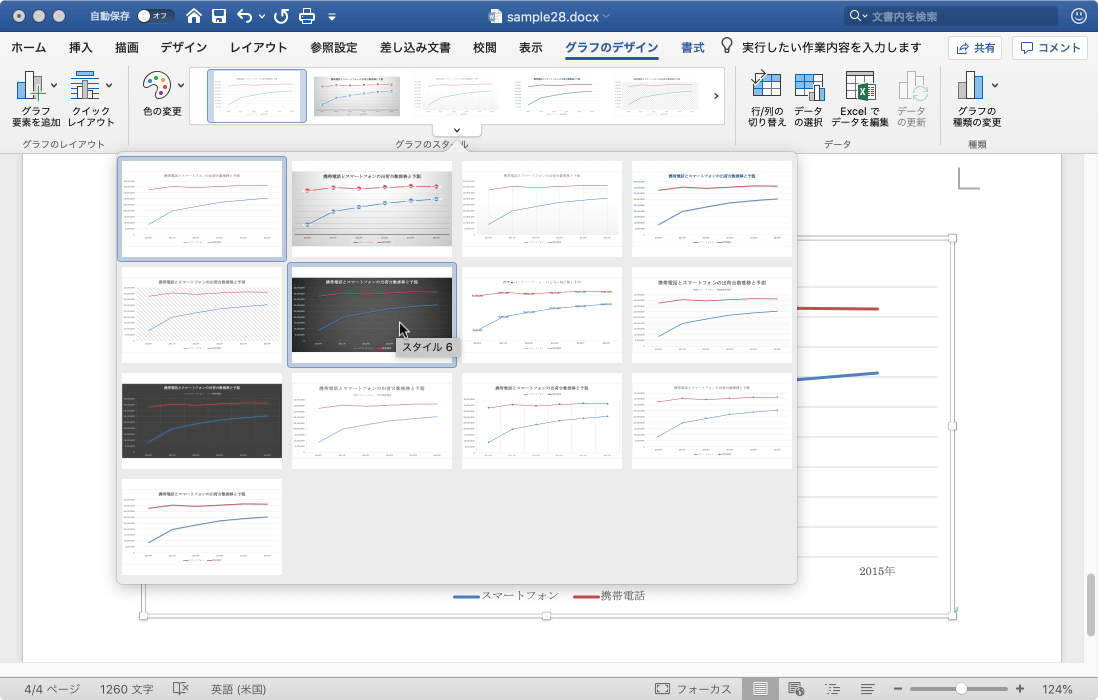Open the undo history dropdown arrow
This screenshot has height=700, width=1098.
pyautogui.click(x=262, y=16)
